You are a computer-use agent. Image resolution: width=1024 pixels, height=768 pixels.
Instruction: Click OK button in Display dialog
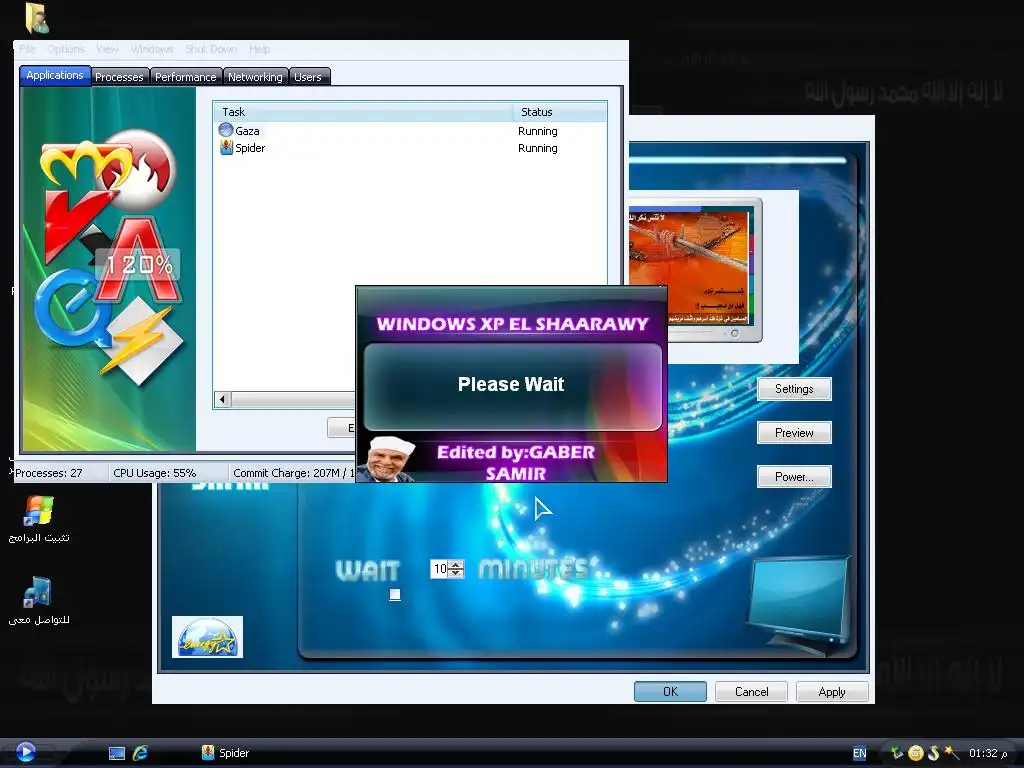(x=670, y=692)
